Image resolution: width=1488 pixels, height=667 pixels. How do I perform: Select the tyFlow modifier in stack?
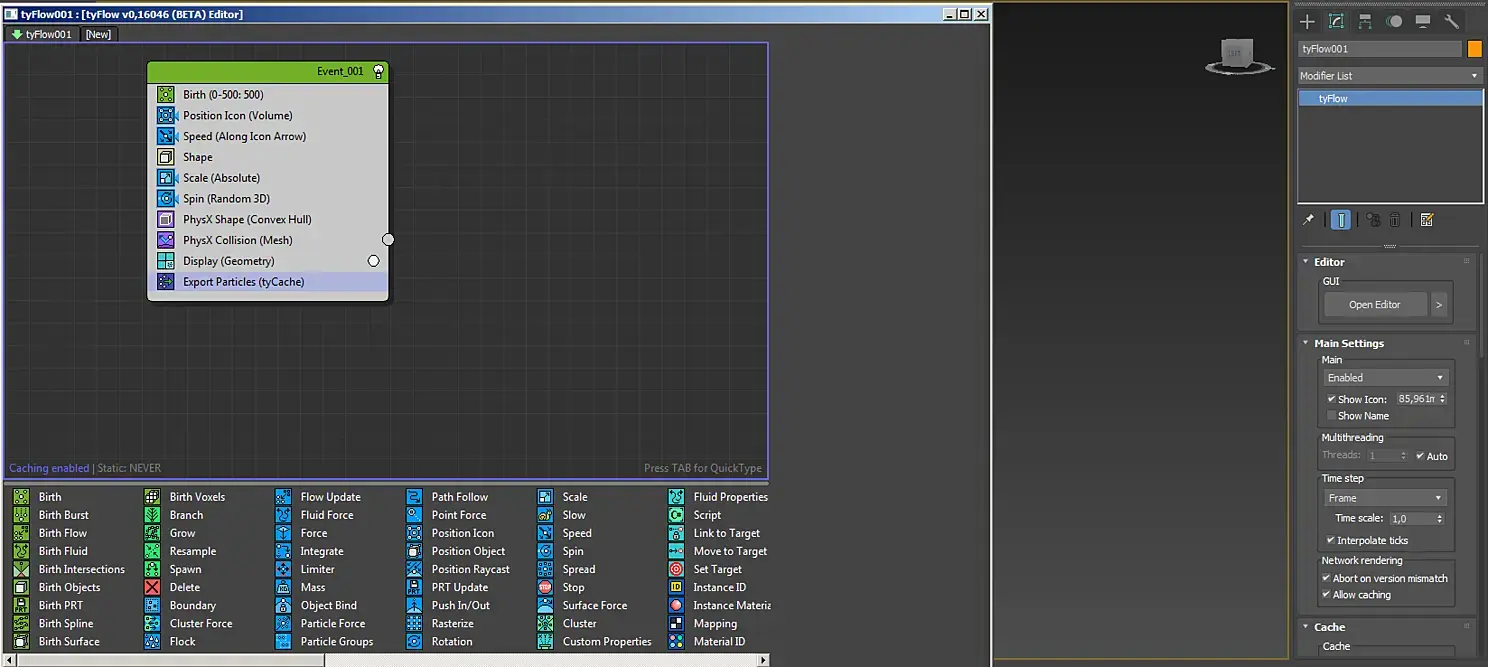(x=1390, y=98)
